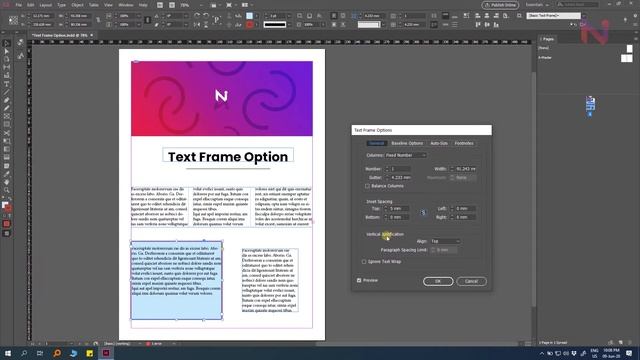Switch to the Auto-Size tab

click(x=439, y=143)
